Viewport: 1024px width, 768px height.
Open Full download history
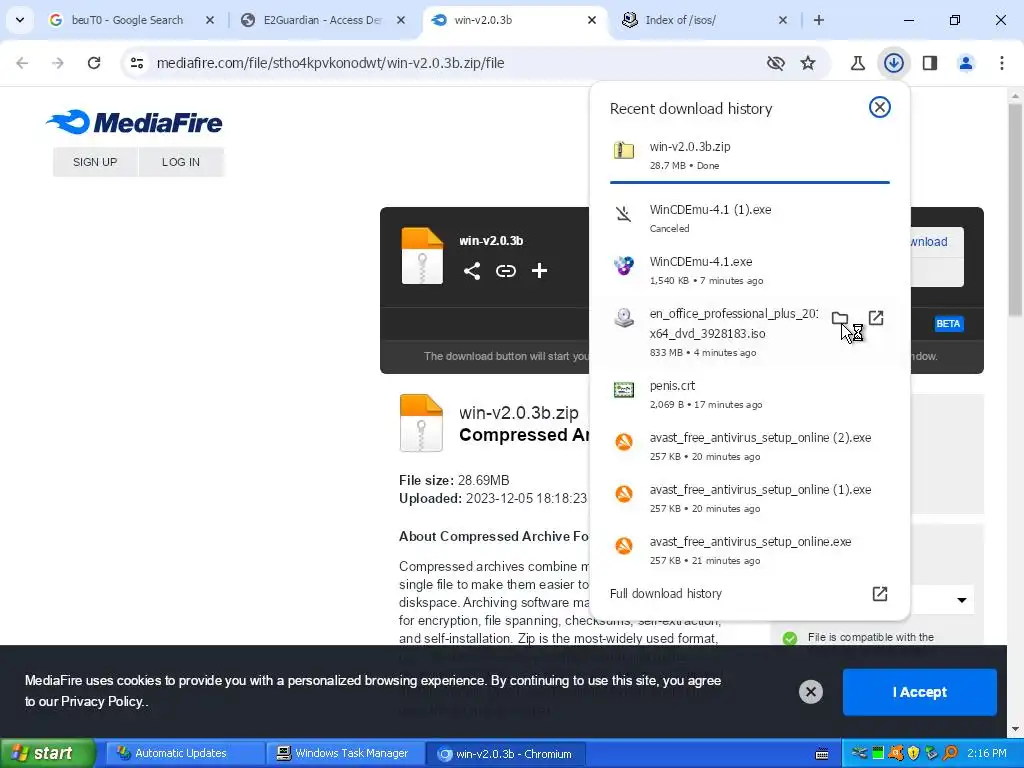coord(750,594)
